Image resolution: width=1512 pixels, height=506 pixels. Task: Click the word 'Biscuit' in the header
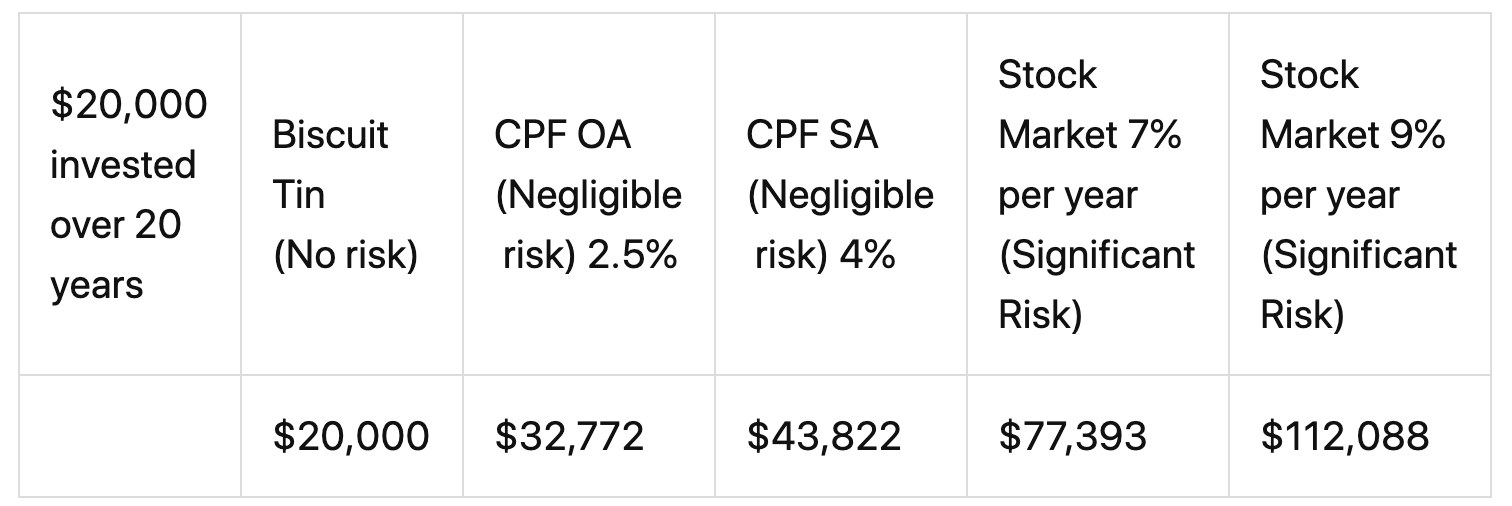pyautogui.click(x=330, y=135)
